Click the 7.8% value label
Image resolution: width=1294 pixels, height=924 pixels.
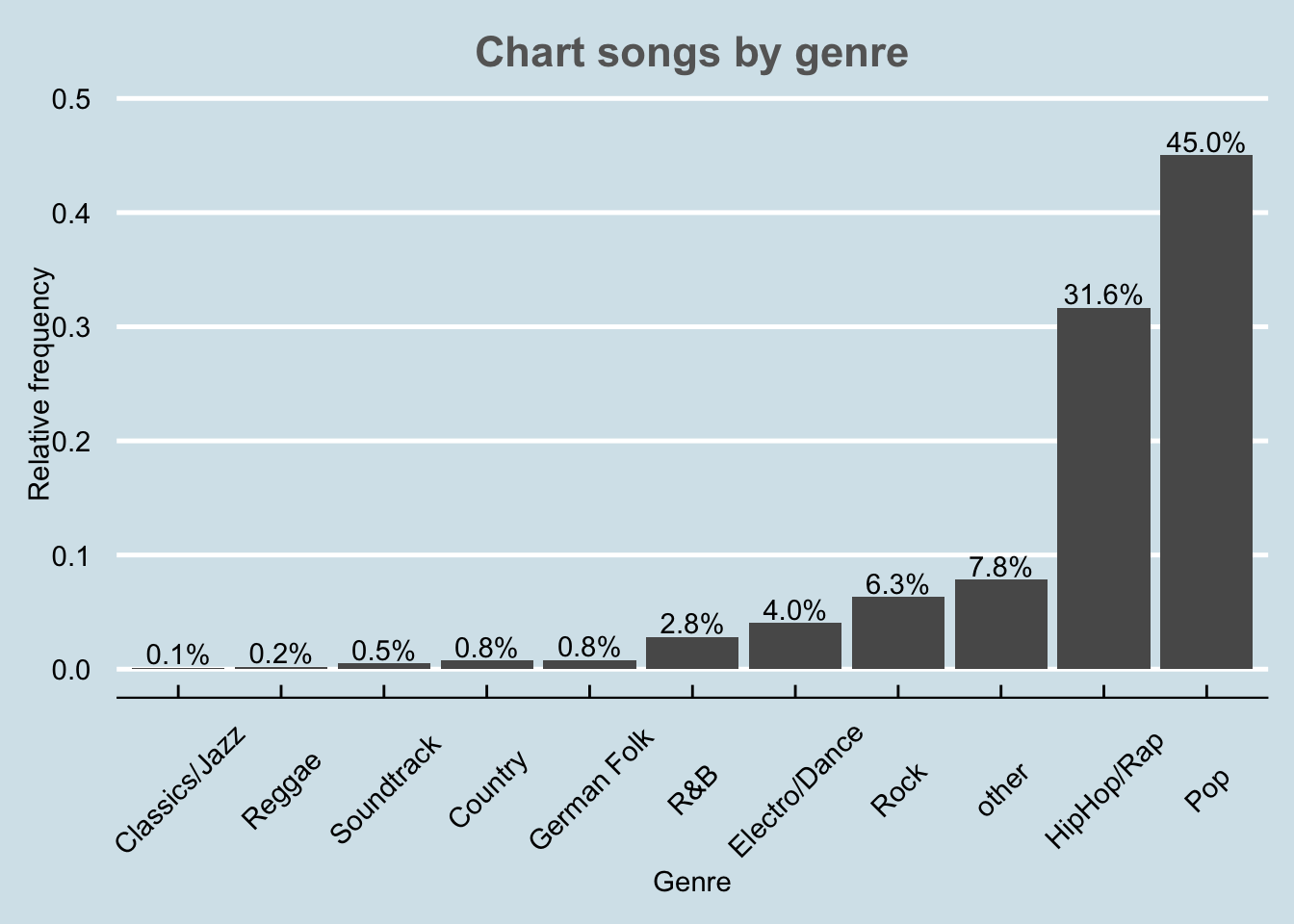1000,567
